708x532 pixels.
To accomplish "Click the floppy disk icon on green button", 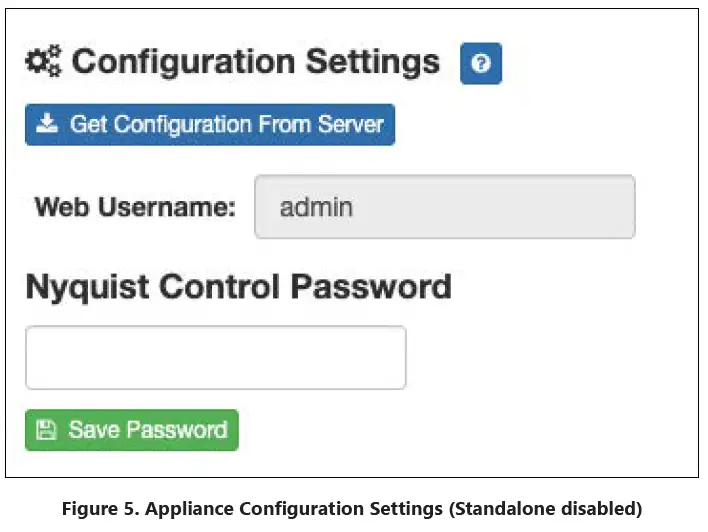I will [47, 431].
